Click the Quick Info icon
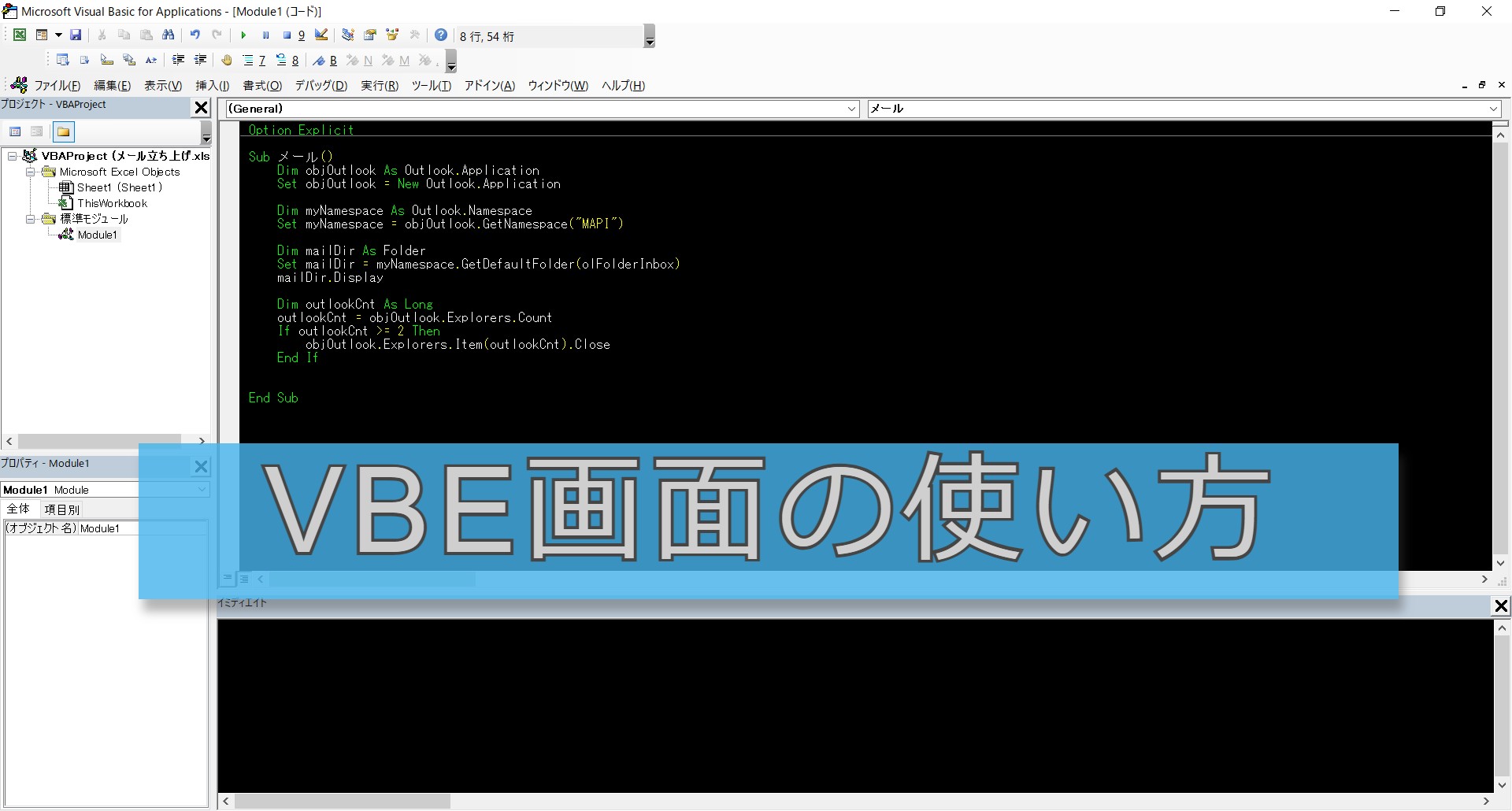 pyautogui.click(x=107, y=61)
